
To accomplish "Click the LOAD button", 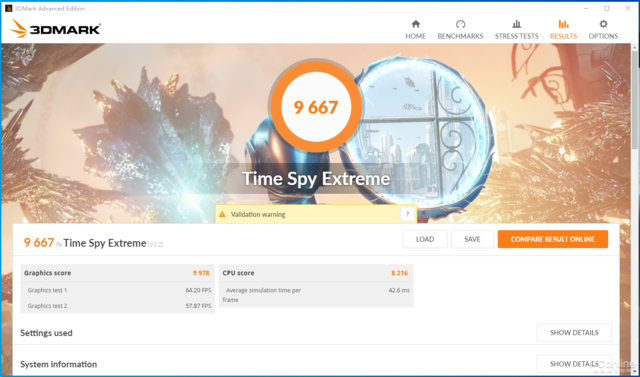I will 425,239.
